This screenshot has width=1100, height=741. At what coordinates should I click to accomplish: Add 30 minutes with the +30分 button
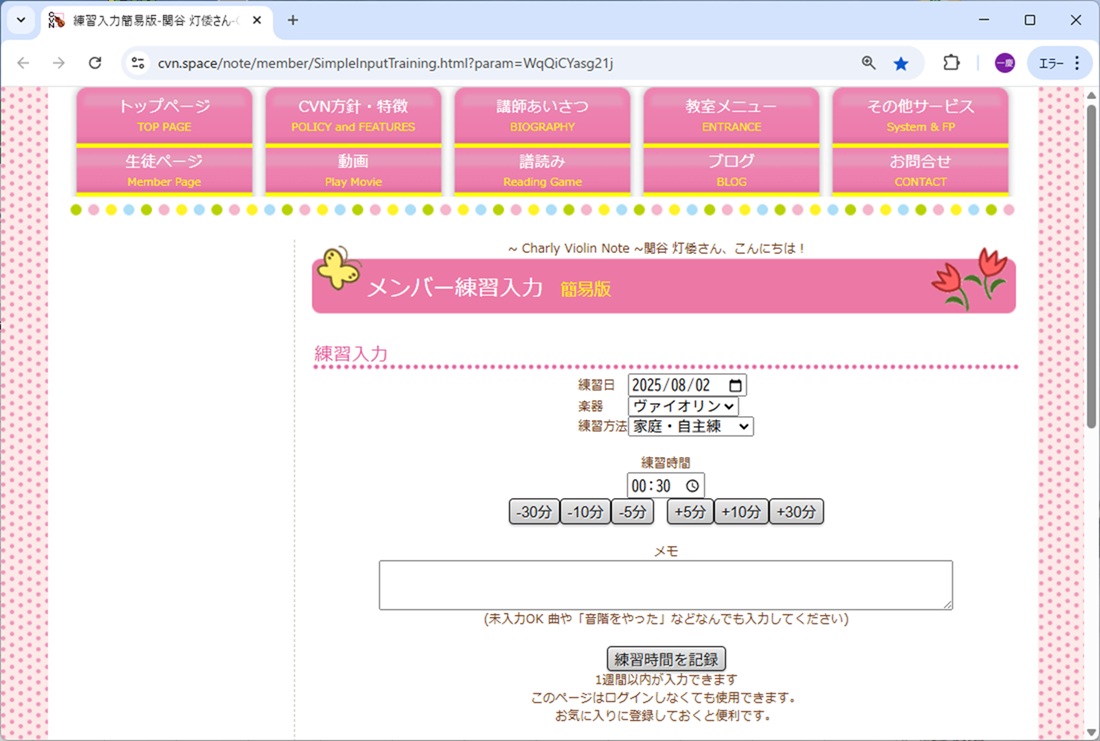[797, 511]
